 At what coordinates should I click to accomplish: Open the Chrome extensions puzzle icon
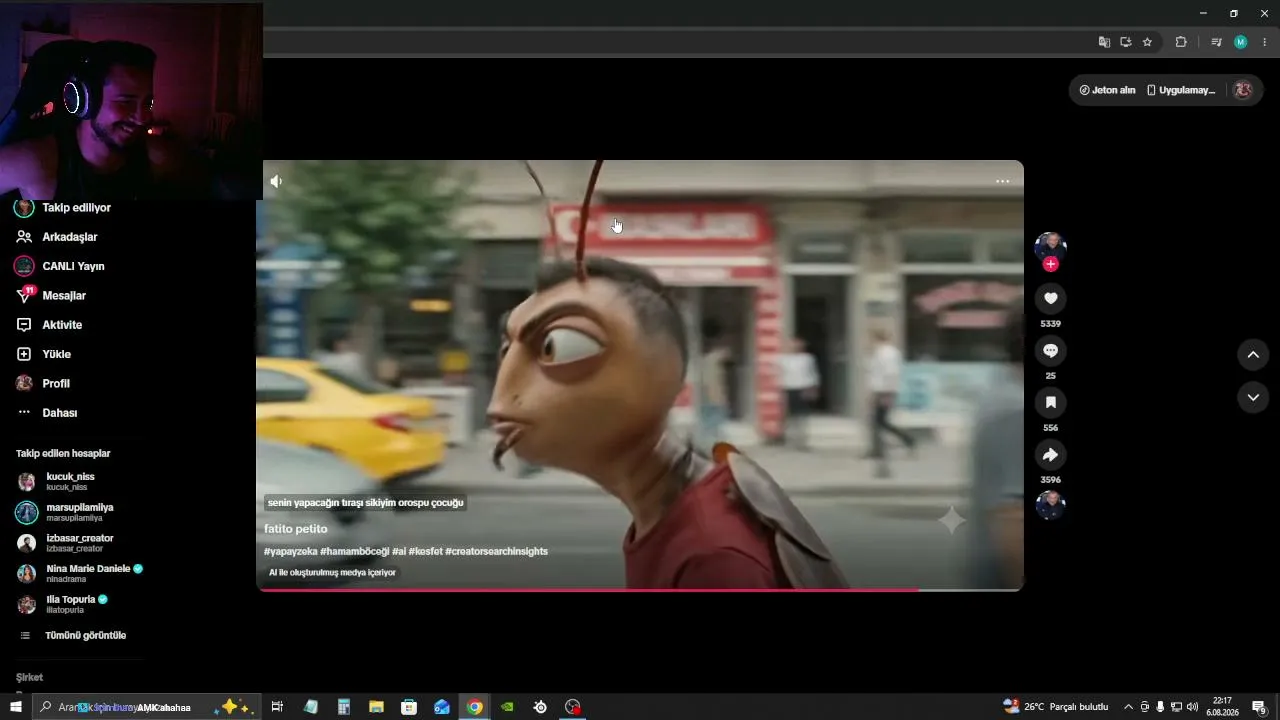[x=1181, y=42]
